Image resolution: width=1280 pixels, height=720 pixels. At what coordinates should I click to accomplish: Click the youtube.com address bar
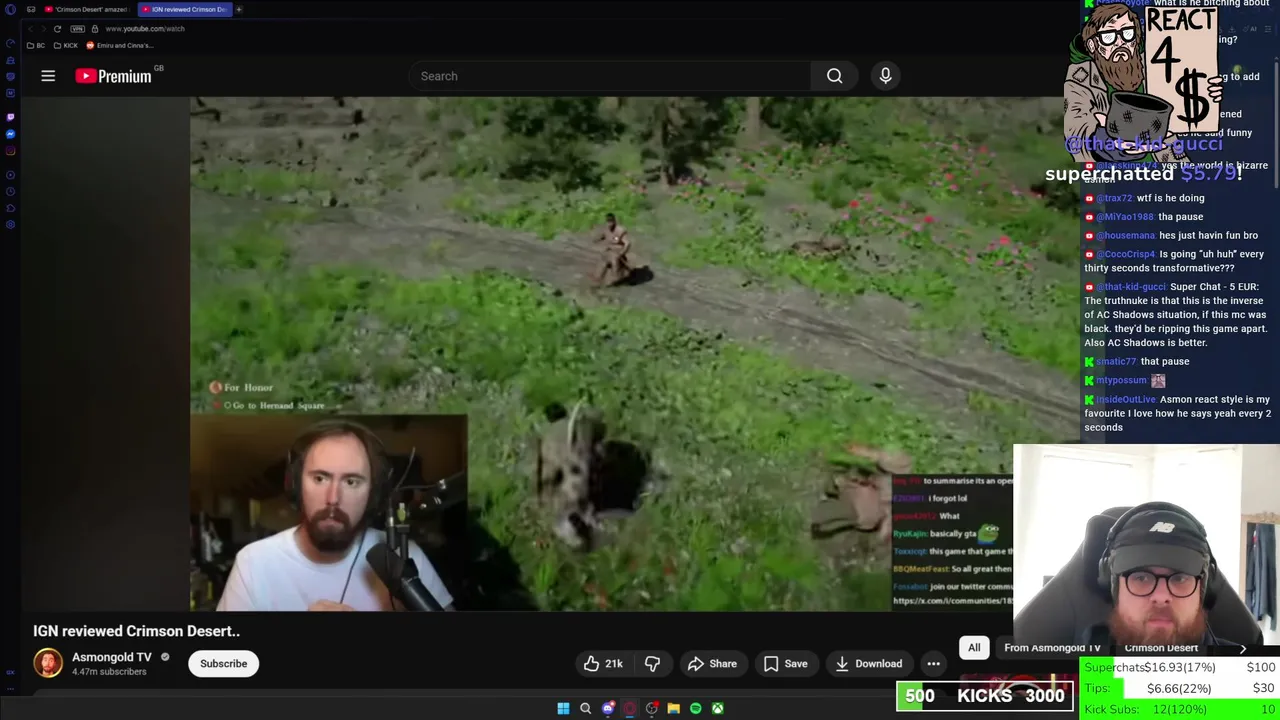coord(145,28)
